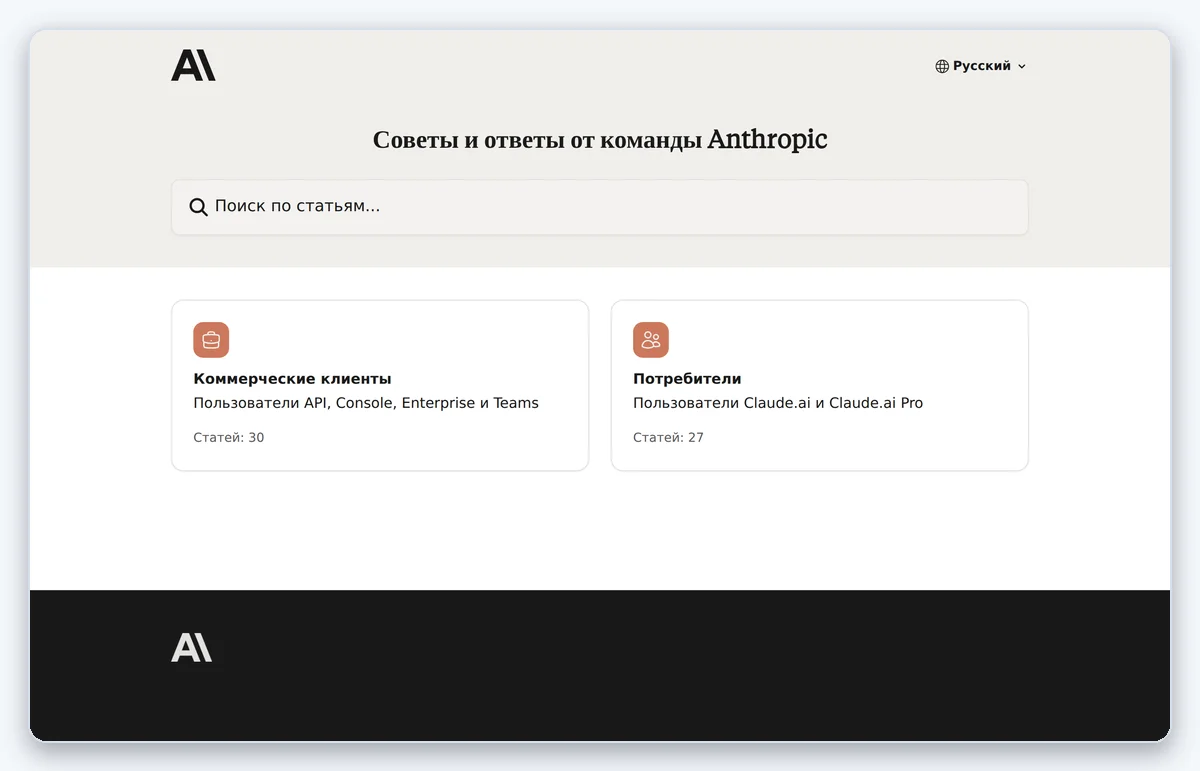Click text Пользователи API, Console, Enterprise и Teams

coord(366,403)
